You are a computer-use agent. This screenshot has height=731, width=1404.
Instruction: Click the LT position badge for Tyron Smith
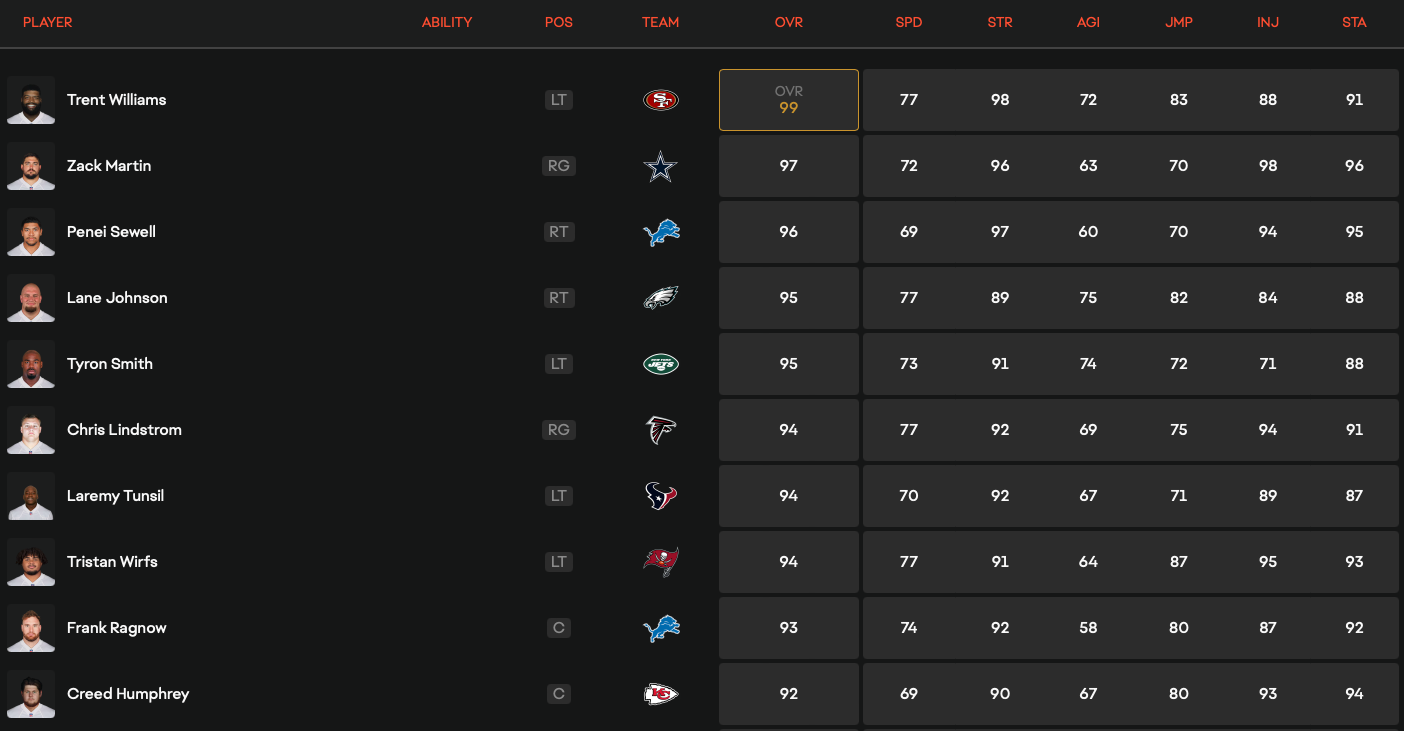point(558,364)
